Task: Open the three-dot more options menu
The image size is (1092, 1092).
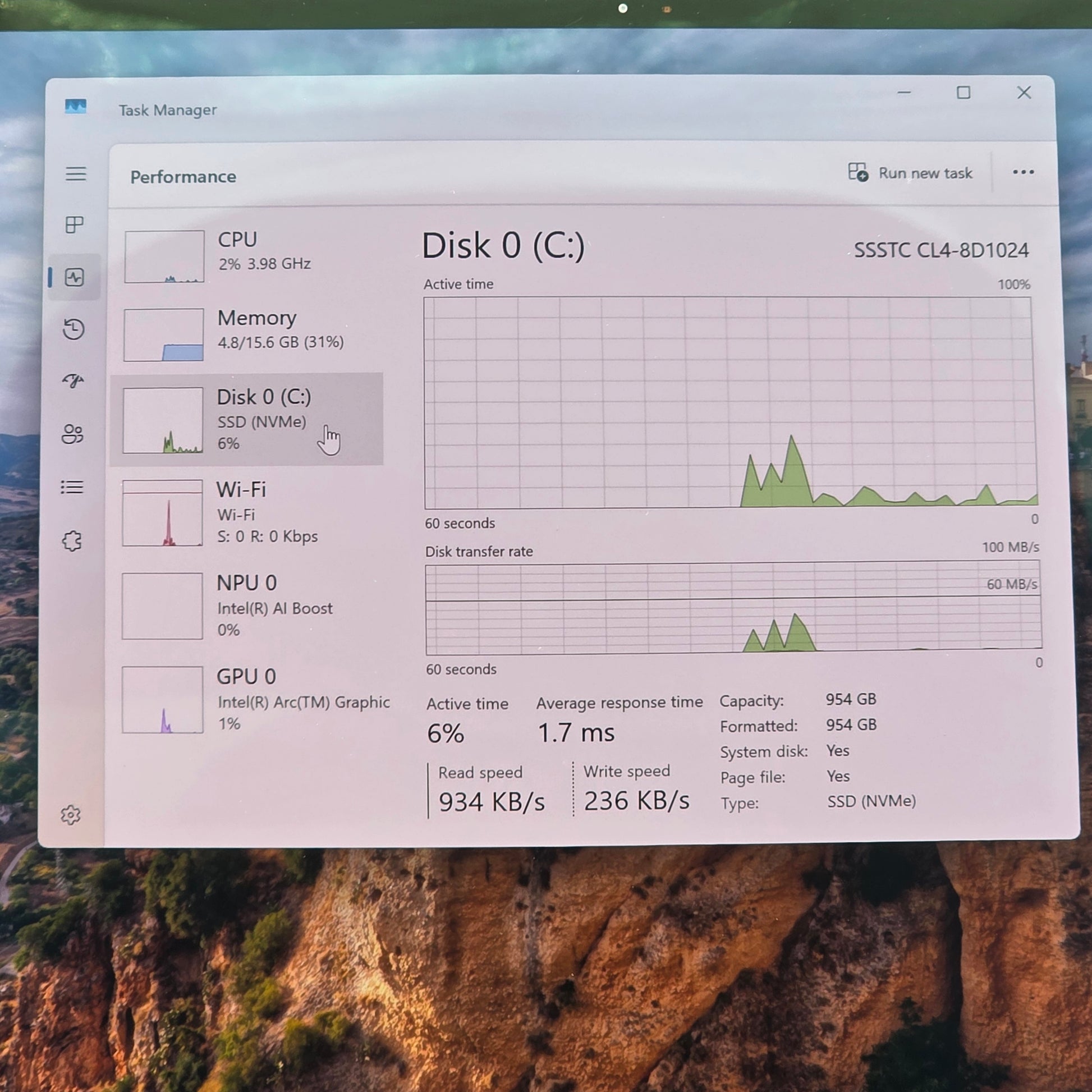Action: tap(1023, 172)
